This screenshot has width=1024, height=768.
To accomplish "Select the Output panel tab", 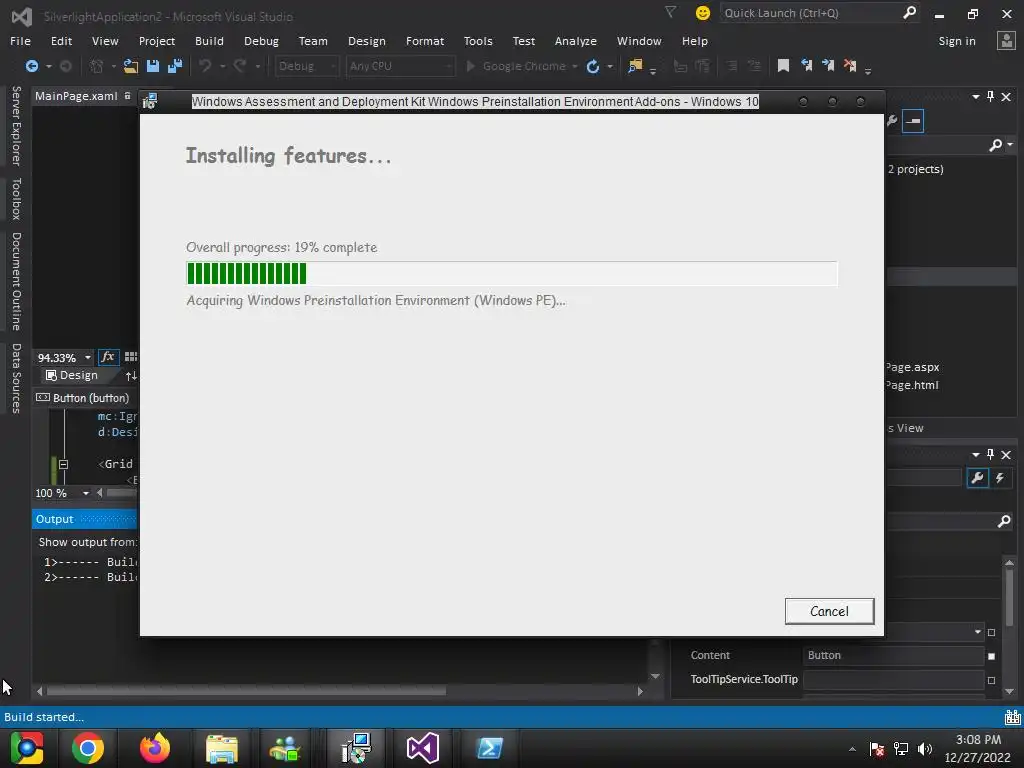I will (55, 519).
